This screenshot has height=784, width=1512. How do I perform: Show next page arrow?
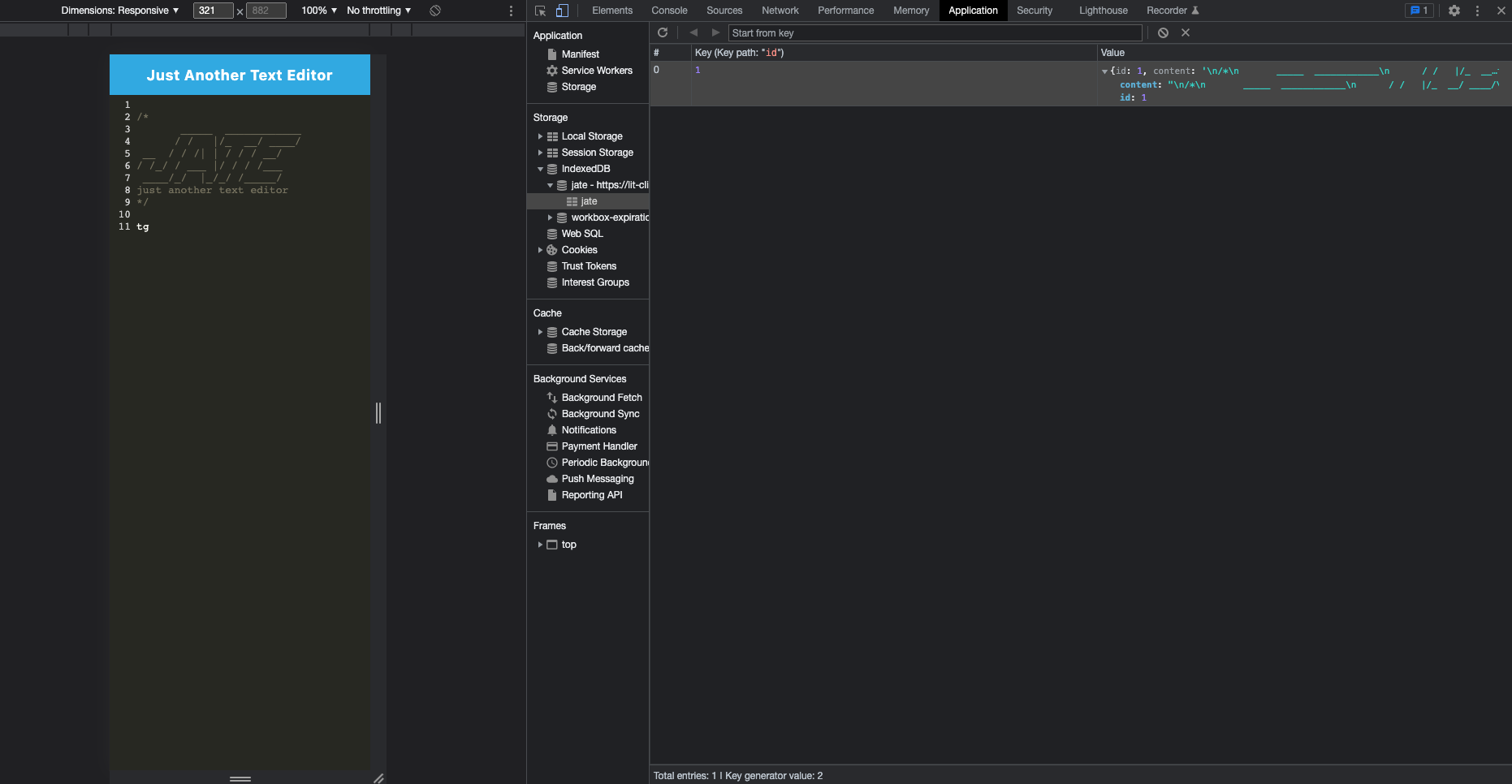pos(715,32)
